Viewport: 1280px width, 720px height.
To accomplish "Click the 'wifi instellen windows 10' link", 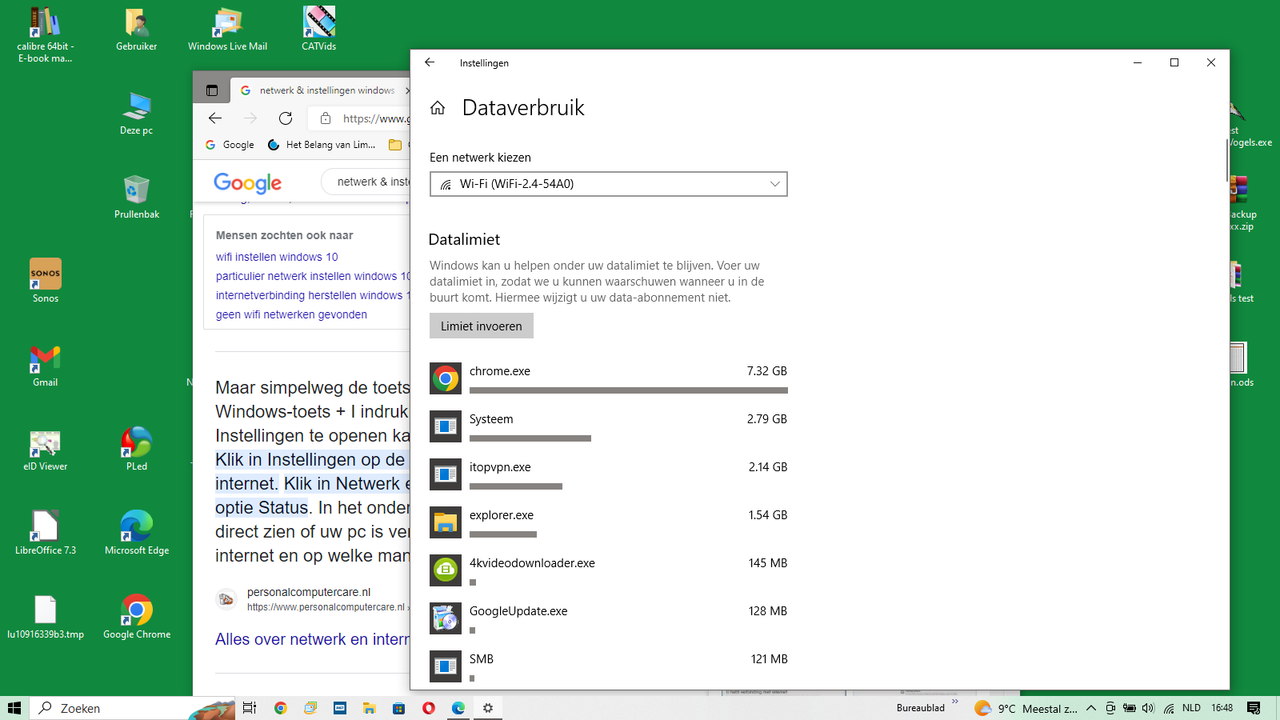I will (277, 257).
